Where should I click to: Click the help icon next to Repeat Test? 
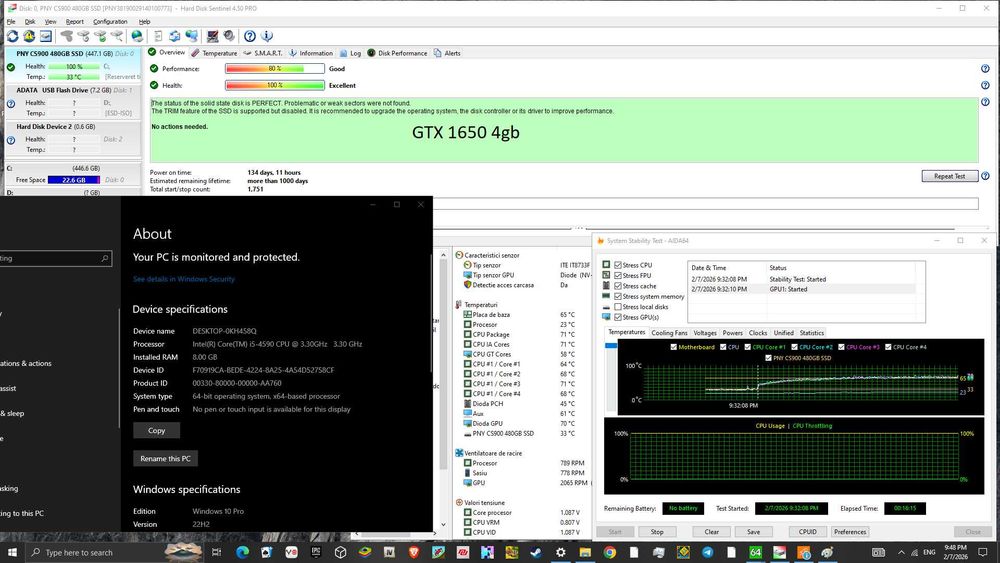pyautogui.click(x=985, y=176)
